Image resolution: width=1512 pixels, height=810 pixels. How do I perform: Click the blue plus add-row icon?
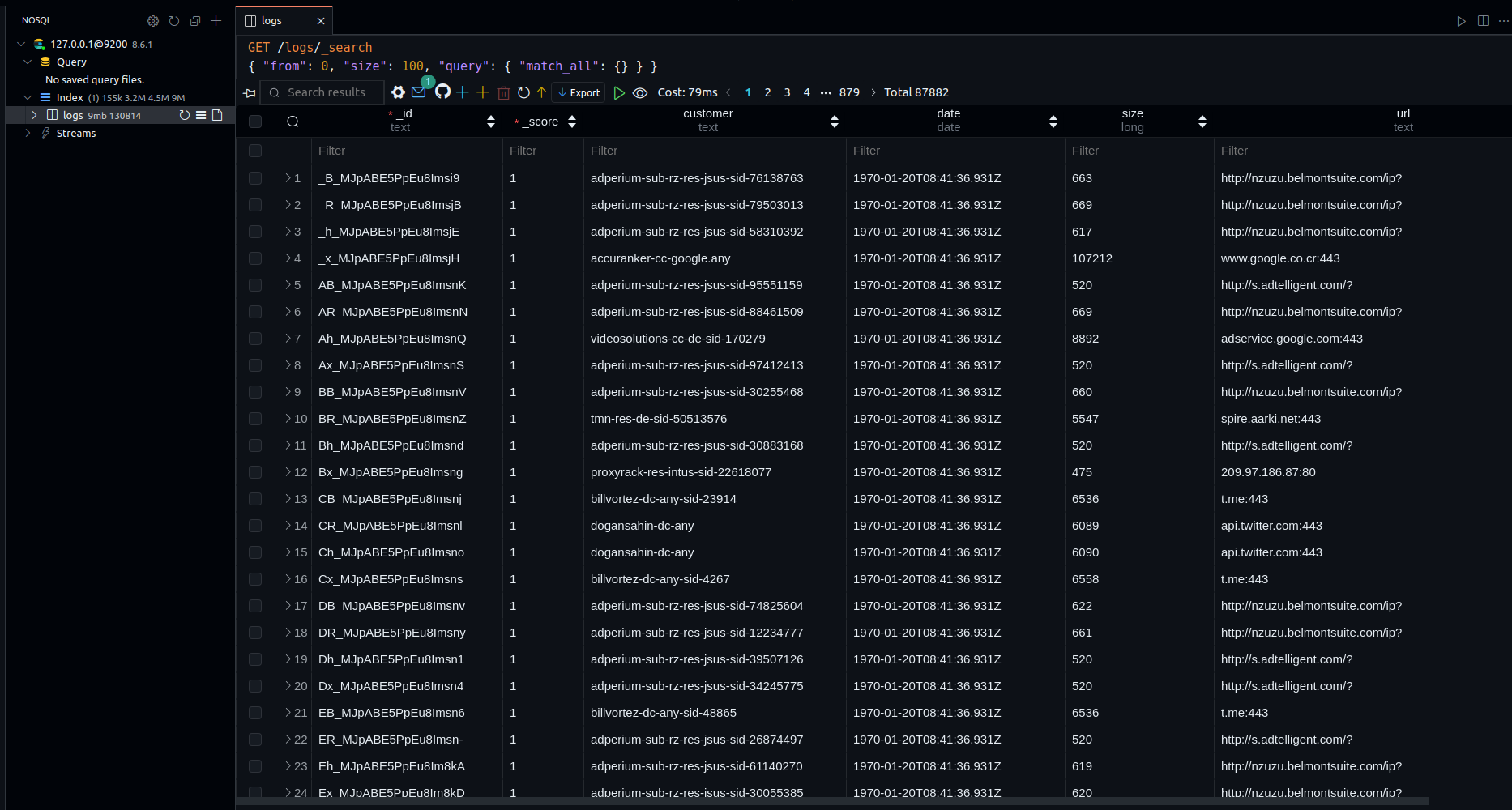463,92
